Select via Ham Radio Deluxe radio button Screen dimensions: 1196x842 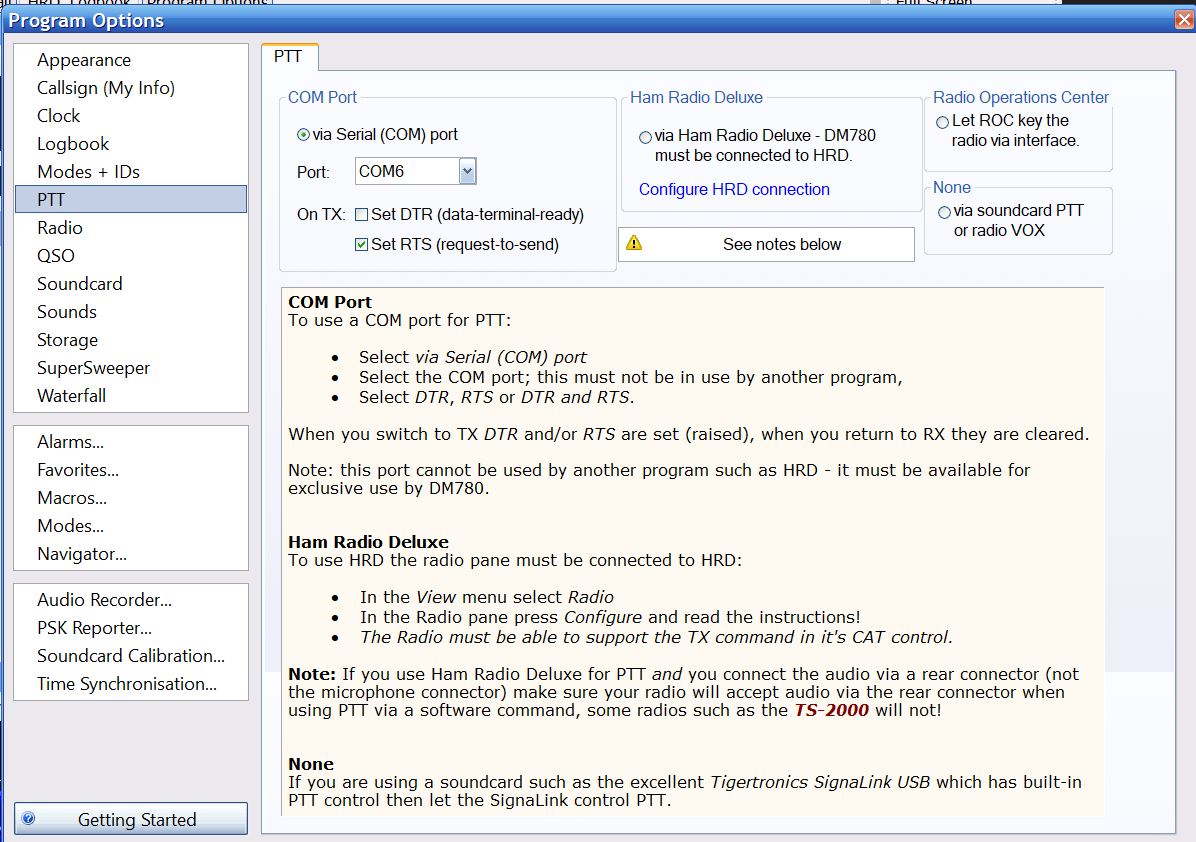645,137
